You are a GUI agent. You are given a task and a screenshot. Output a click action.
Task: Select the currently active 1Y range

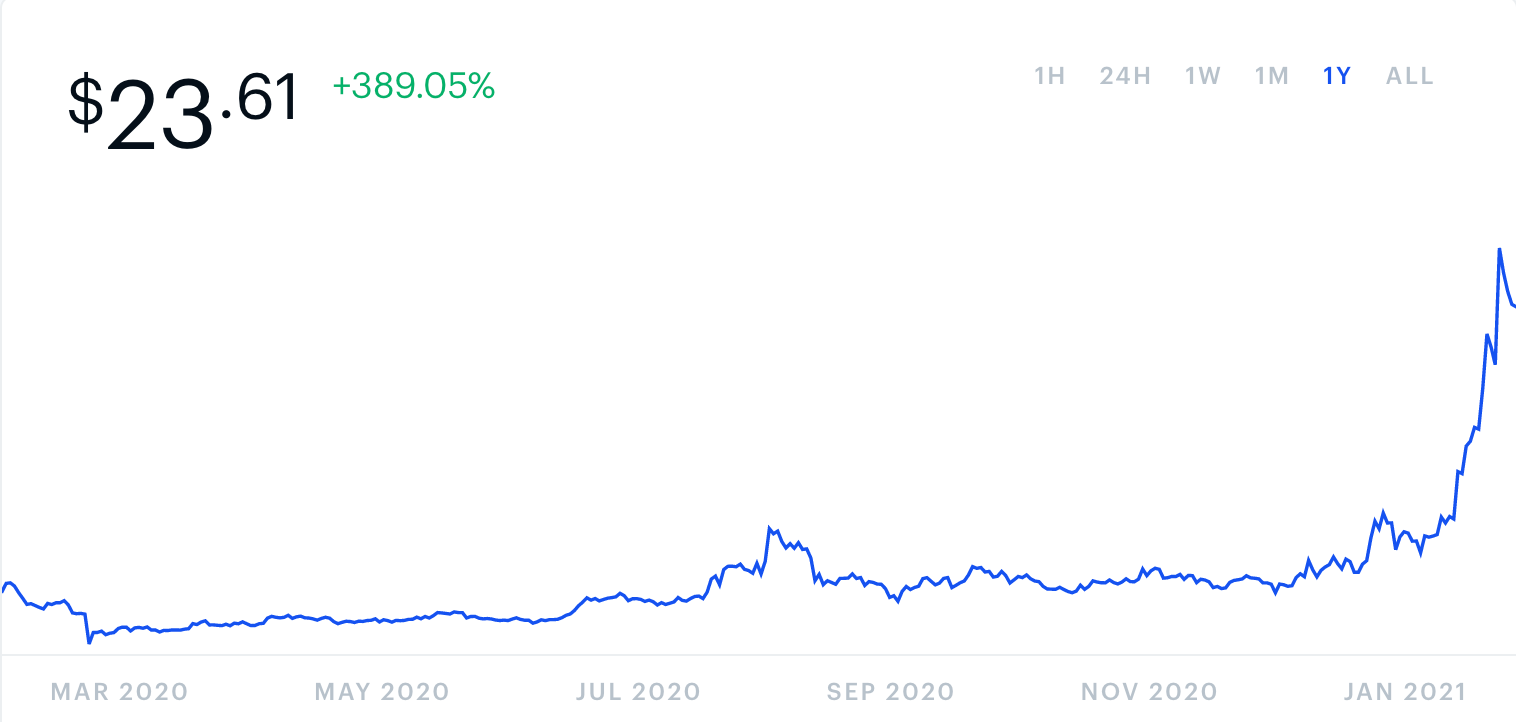1335,75
